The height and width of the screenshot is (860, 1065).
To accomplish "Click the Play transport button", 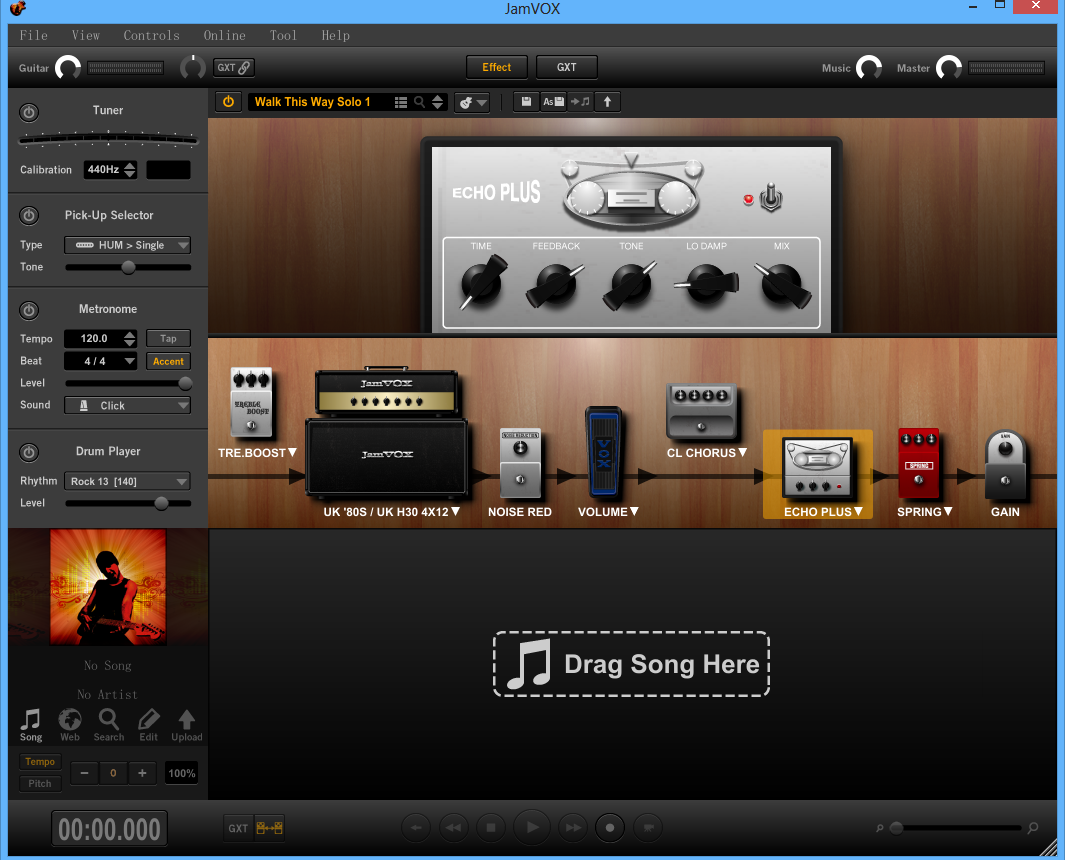I will pyautogui.click(x=532, y=827).
